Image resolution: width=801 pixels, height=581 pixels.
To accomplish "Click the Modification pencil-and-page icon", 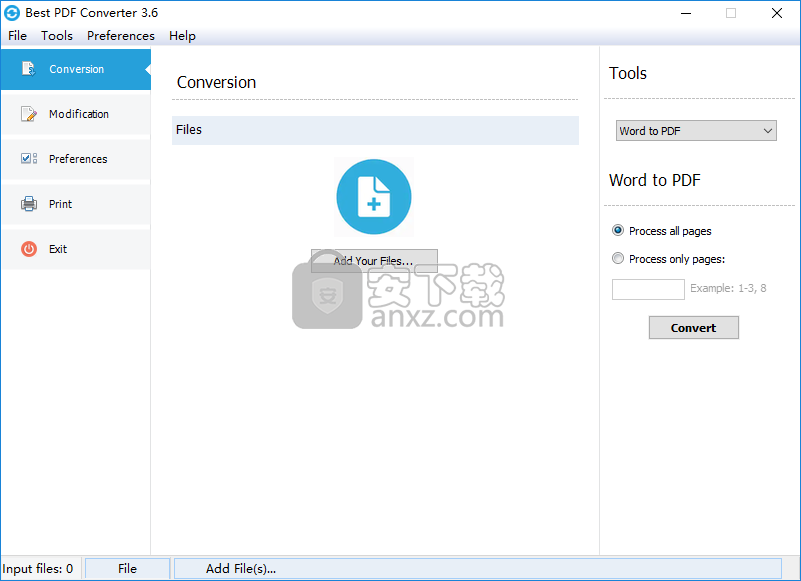I will coord(29,114).
